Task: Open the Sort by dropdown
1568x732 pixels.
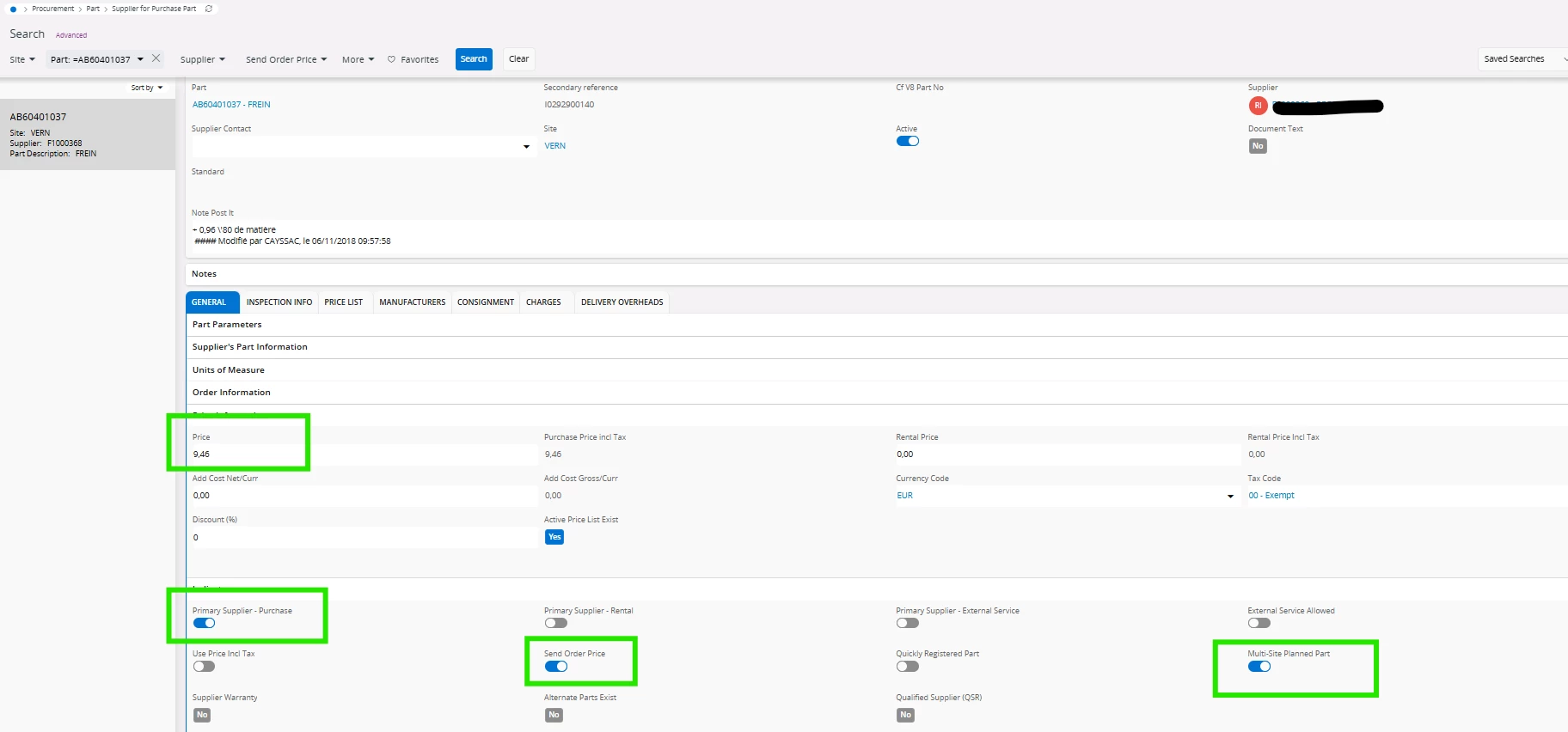Action: tap(147, 88)
